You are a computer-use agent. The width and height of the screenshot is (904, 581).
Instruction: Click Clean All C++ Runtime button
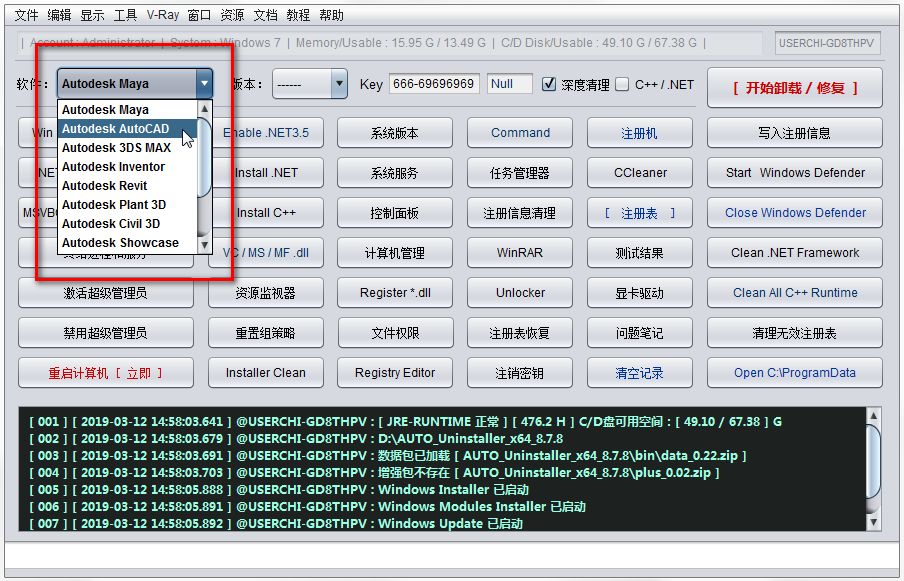tap(794, 293)
